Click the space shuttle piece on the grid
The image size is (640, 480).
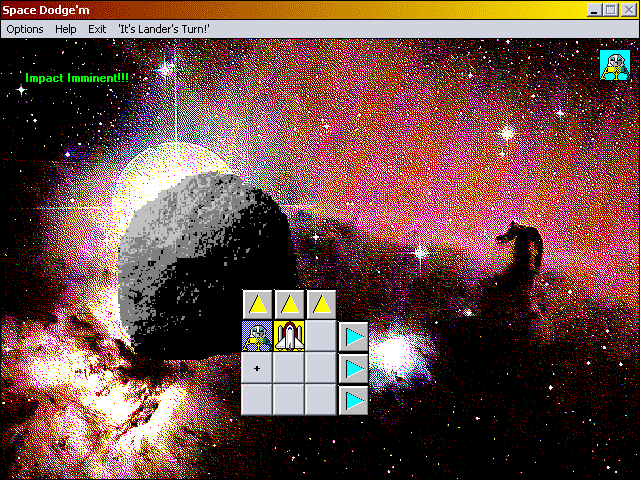(x=289, y=337)
